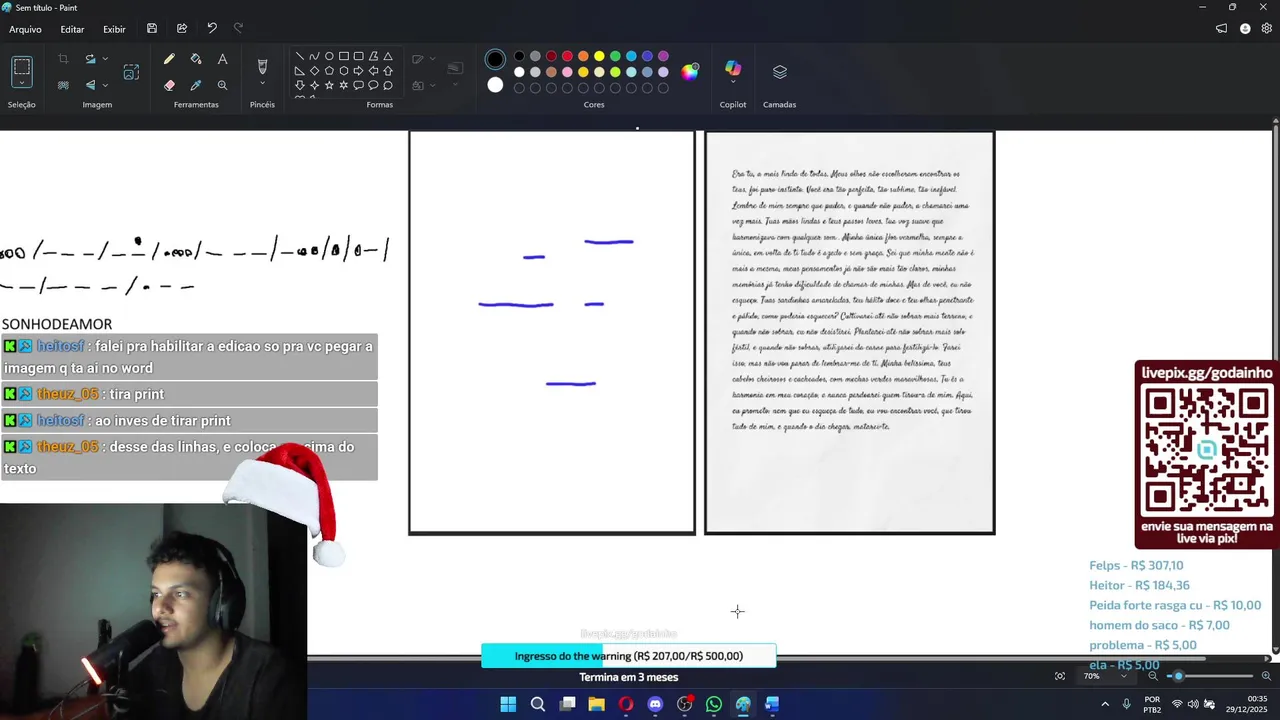Select the Pencil tool
This screenshot has width=1280, height=720.
[169, 60]
